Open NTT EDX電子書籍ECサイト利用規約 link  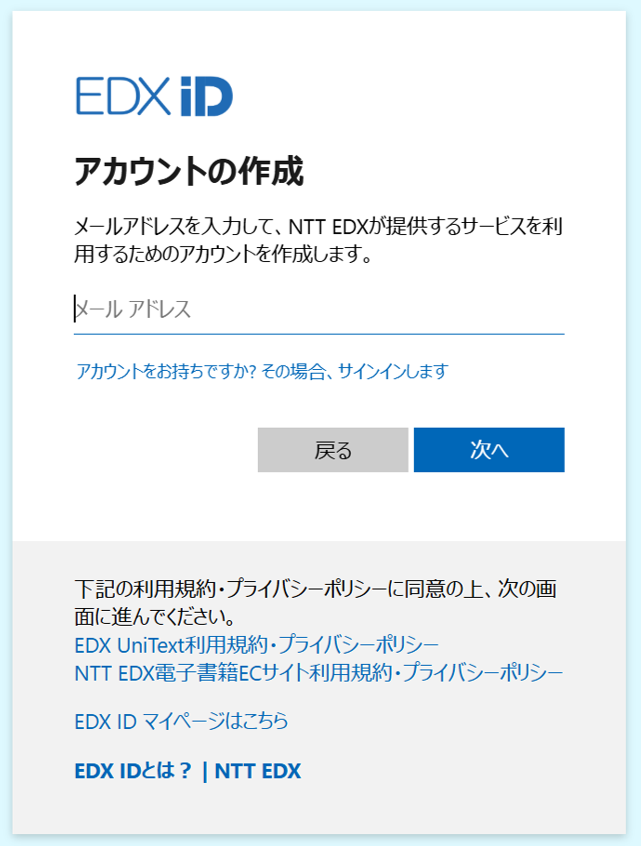pyautogui.click(x=319, y=673)
